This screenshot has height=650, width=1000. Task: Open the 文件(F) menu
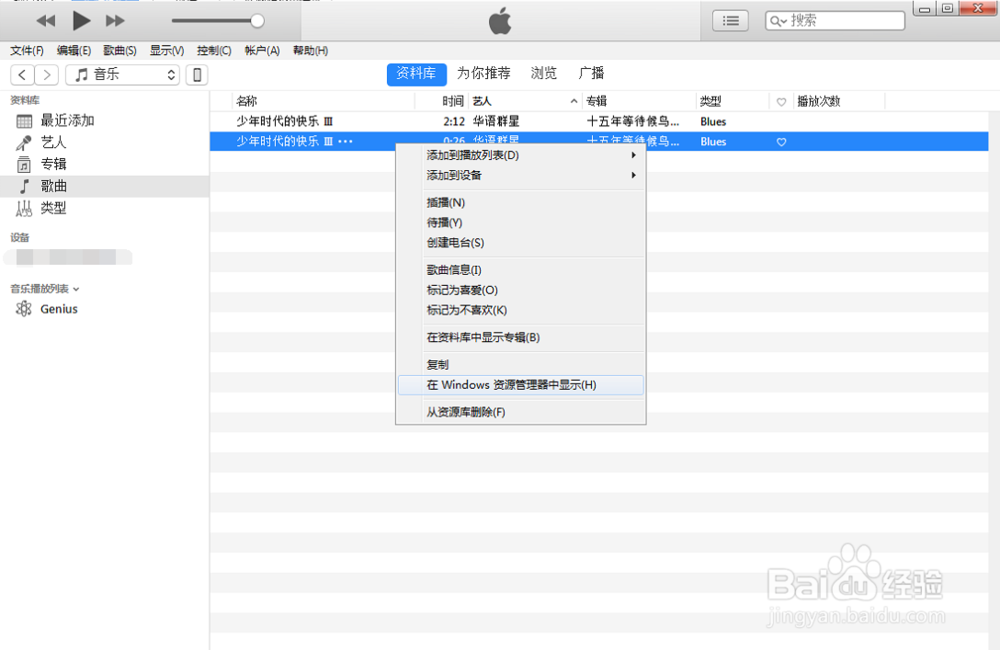(27, 50)
